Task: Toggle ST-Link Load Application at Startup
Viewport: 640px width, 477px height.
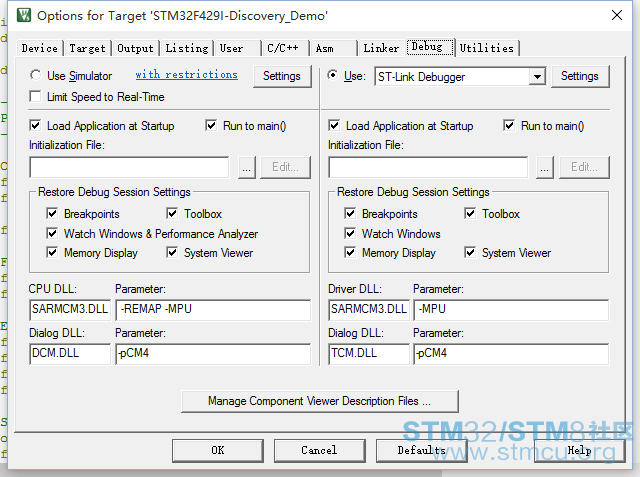Action: (334, 125)
